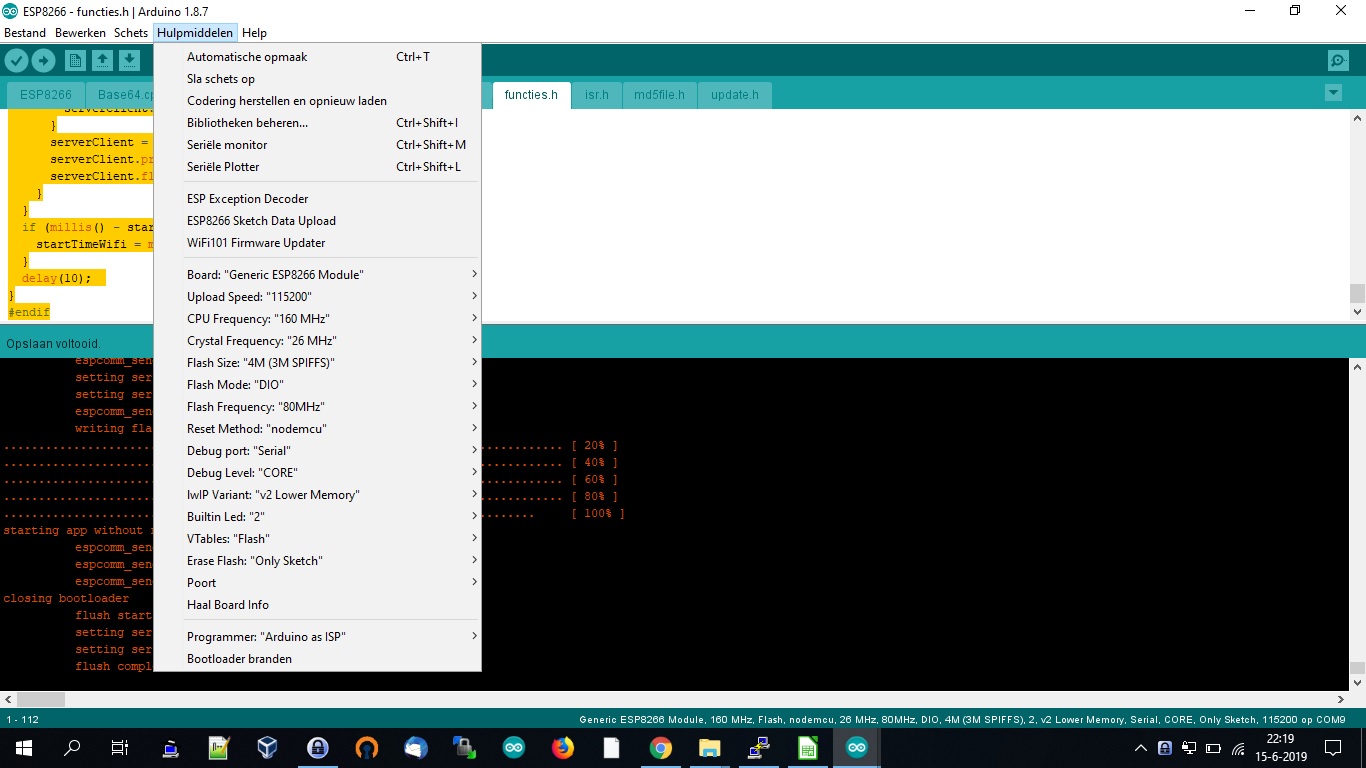
Task: Open the Help menu
Action: (254, 33)
